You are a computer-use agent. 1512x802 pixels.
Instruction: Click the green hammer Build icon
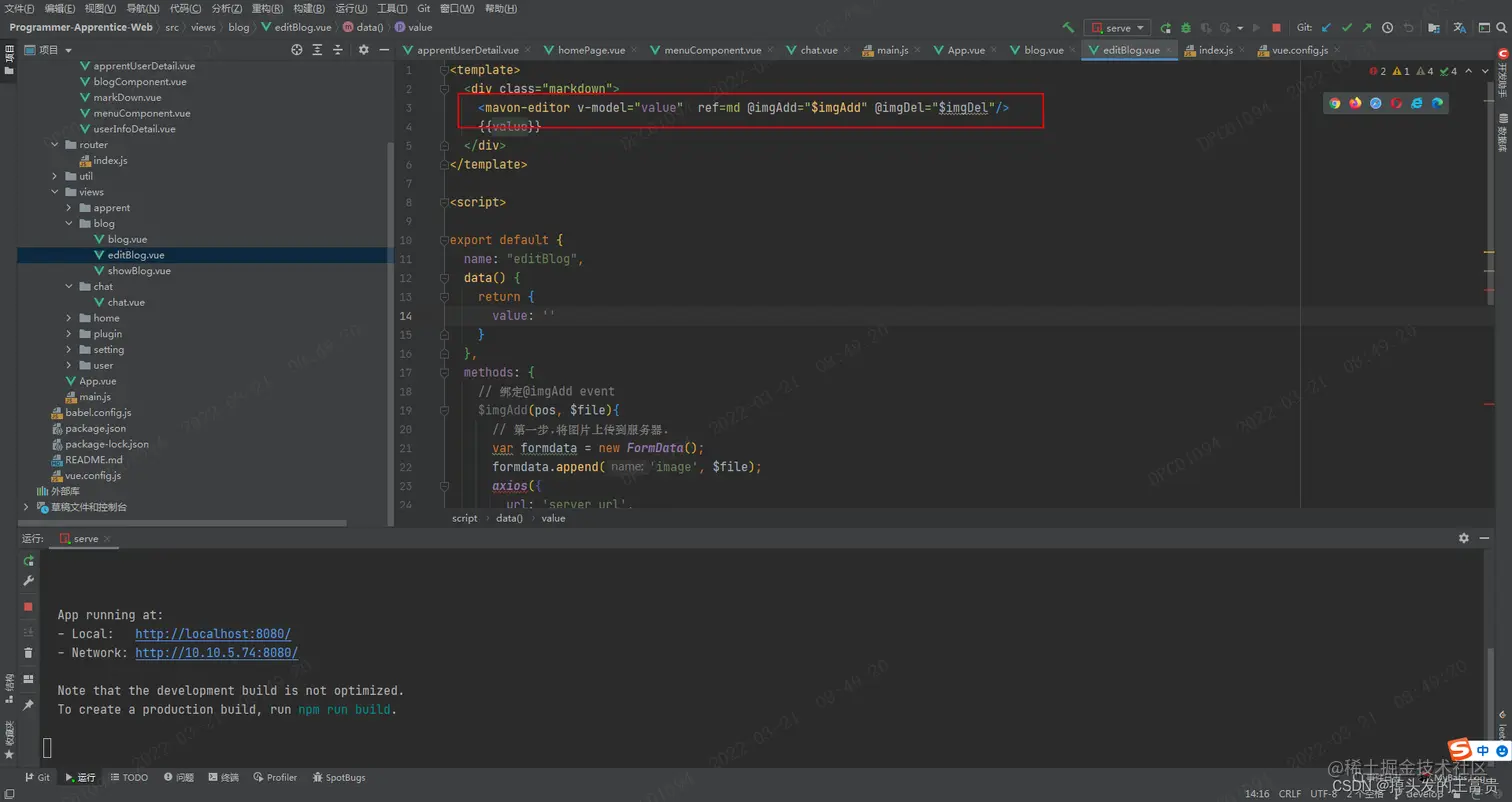(1069, 28)
